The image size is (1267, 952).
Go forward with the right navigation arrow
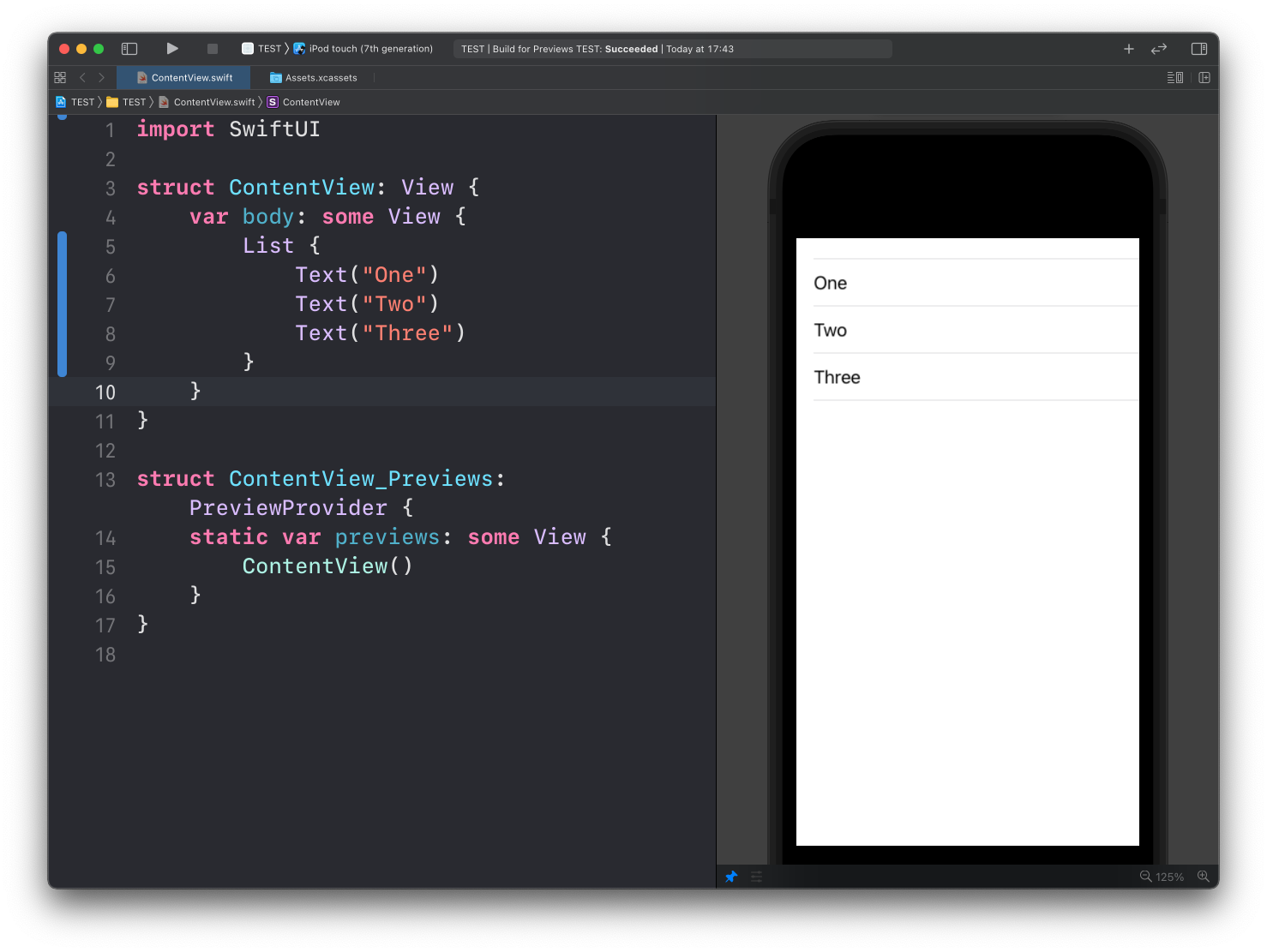[x=102, y=78]
